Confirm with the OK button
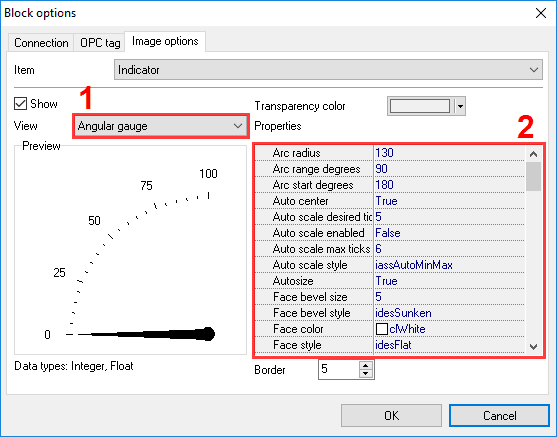 (391, 415)
